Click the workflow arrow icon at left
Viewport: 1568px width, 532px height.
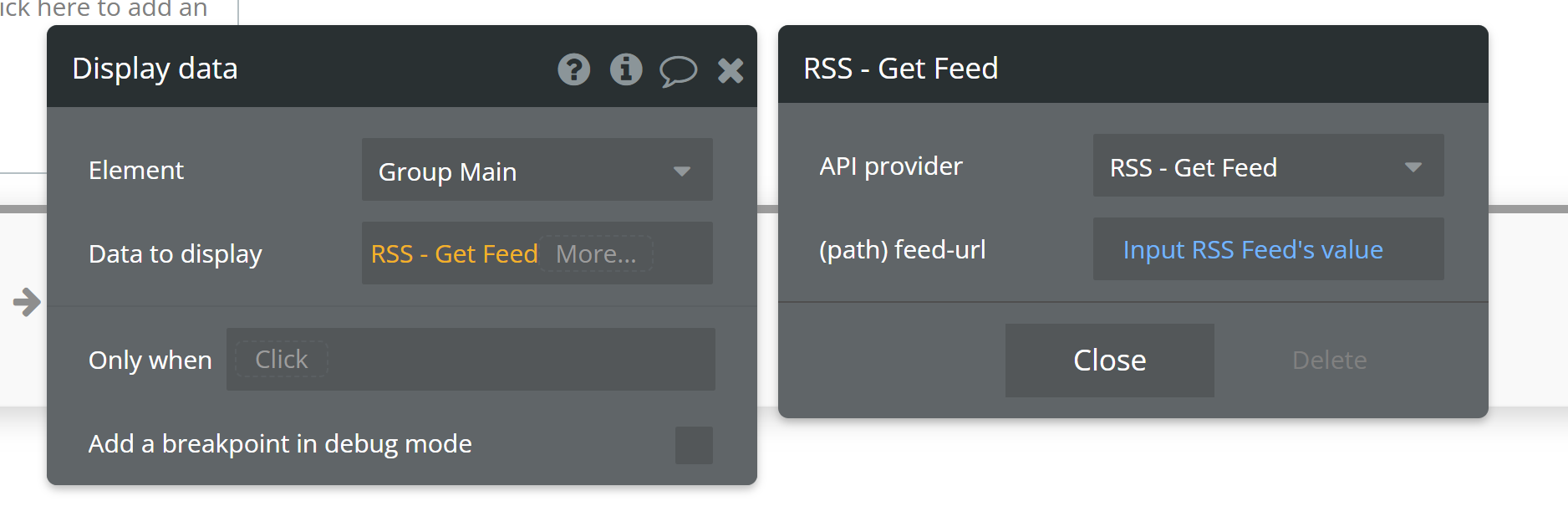[27, 302]
